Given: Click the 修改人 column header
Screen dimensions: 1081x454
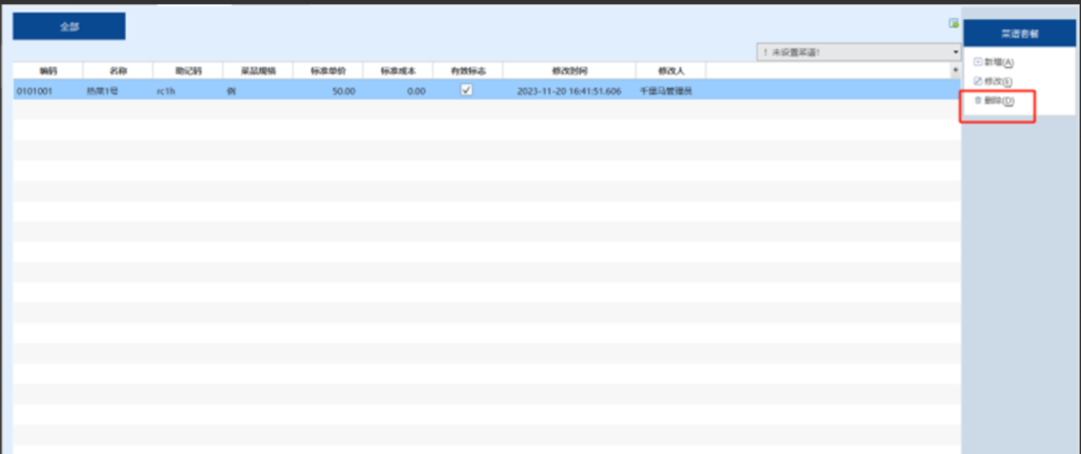Looking at the screenshot, I should [670, 71].
